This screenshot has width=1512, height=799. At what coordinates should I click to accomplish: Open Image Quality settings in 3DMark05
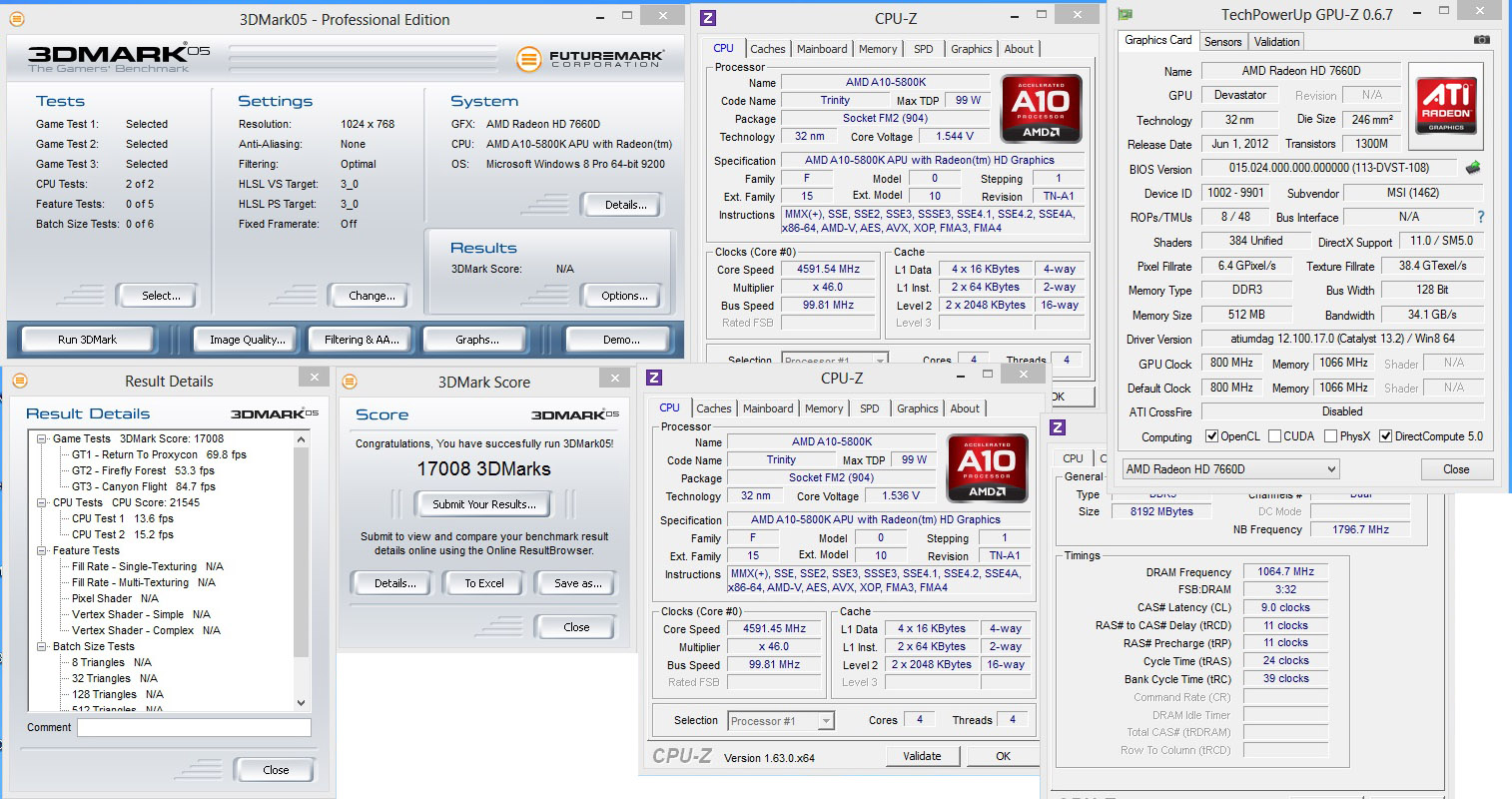(247, 340)
